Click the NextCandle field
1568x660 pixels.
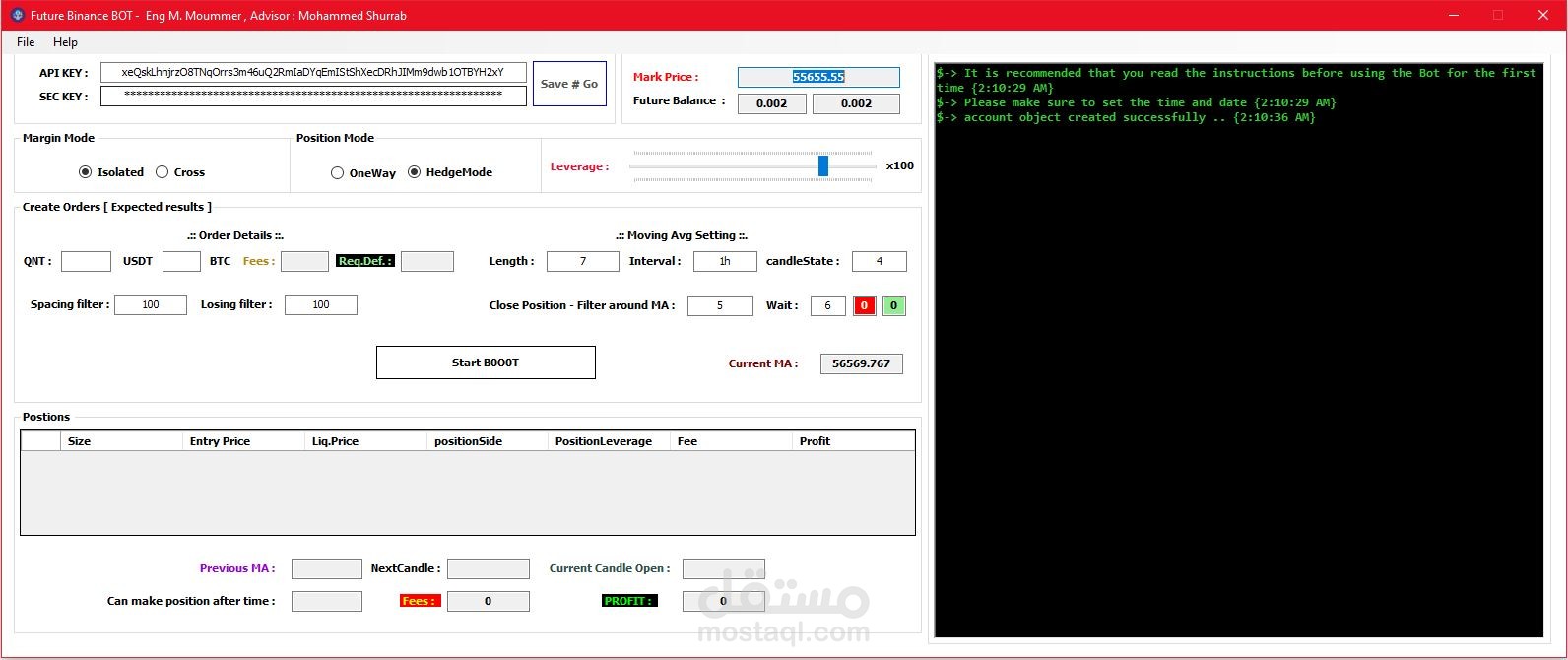coord(489,568)
